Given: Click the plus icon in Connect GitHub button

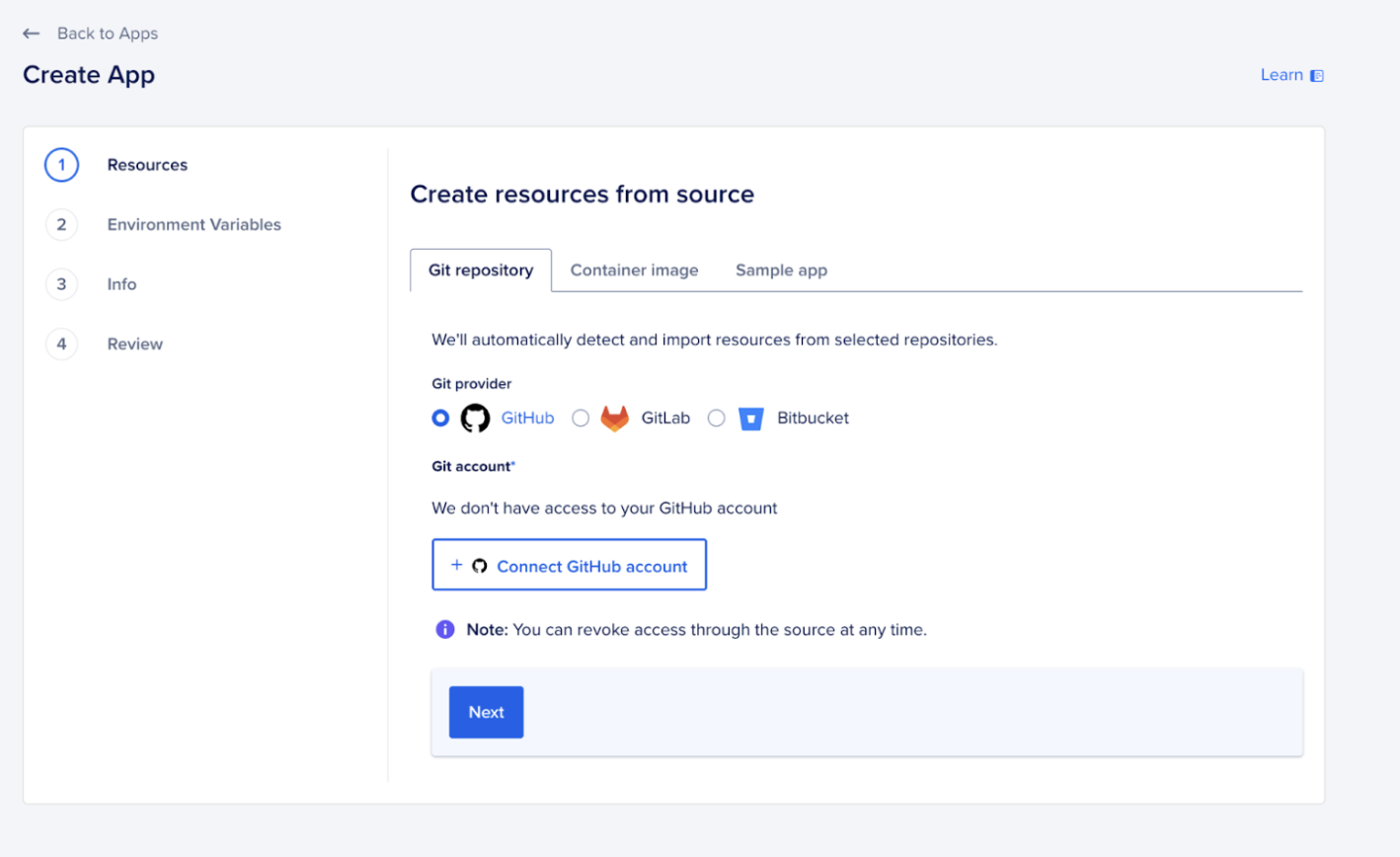Looking at the screenshot, I should (x=456, y=565).
